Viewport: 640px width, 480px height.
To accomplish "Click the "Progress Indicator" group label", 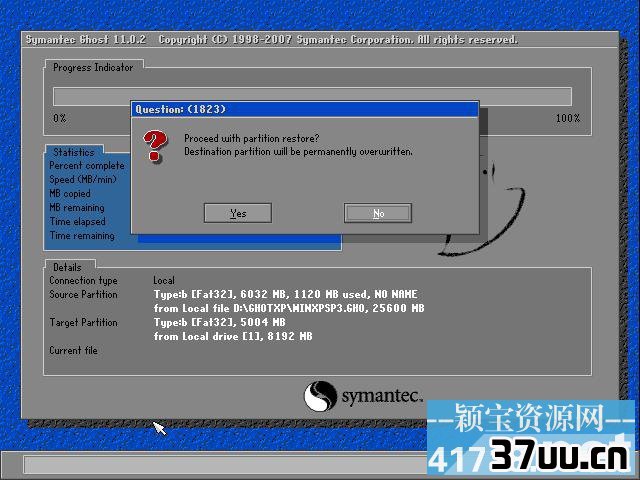I will click(93, 67).
